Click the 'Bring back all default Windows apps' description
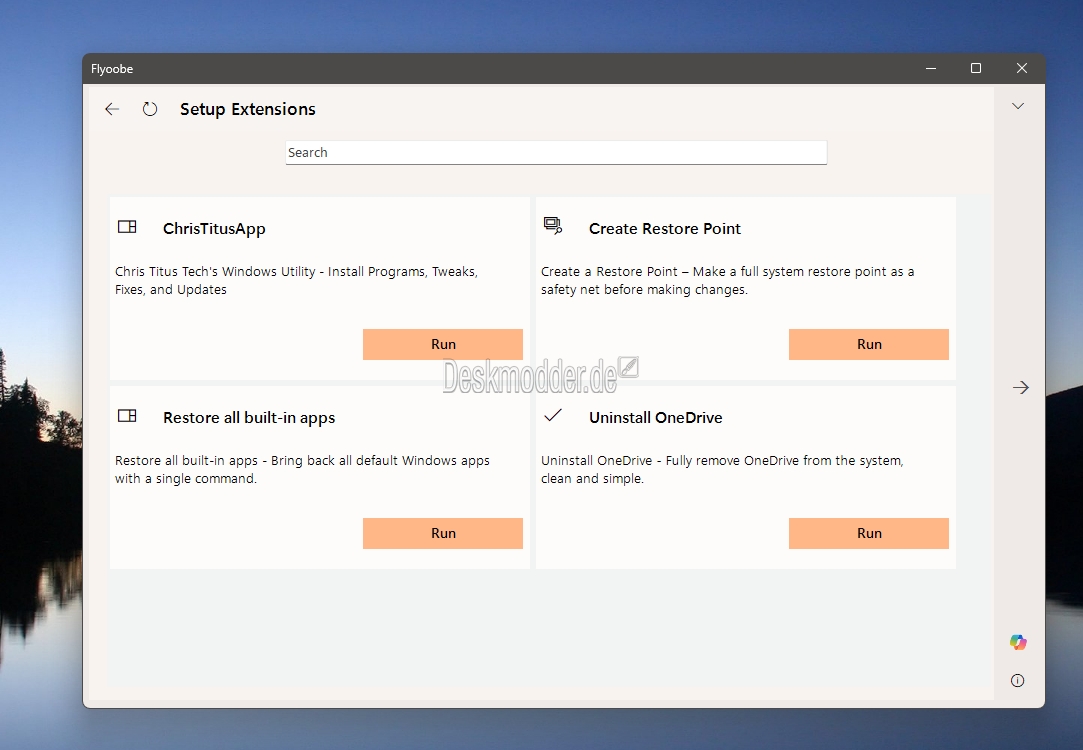 pos(302,470)
